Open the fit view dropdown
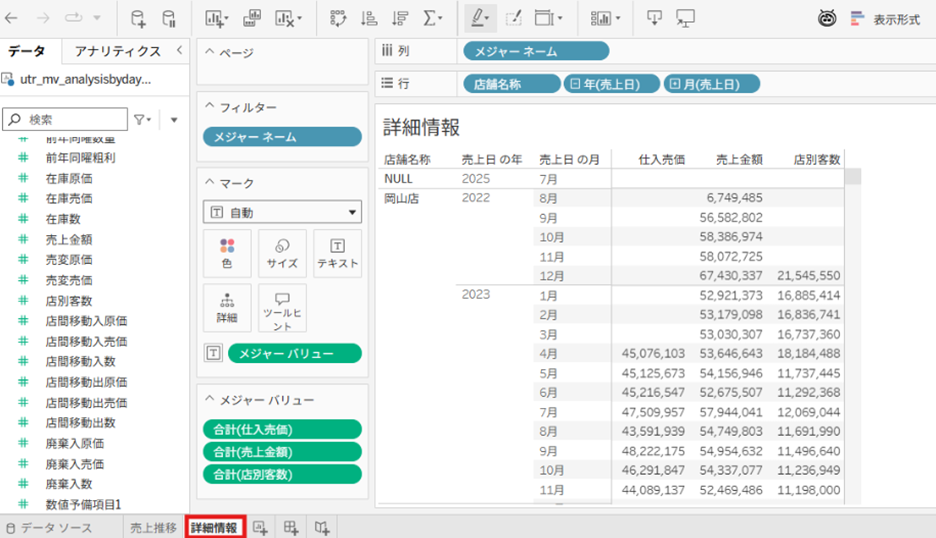Image resolution: width=936 pixels, height=538 pixels. 549,19
